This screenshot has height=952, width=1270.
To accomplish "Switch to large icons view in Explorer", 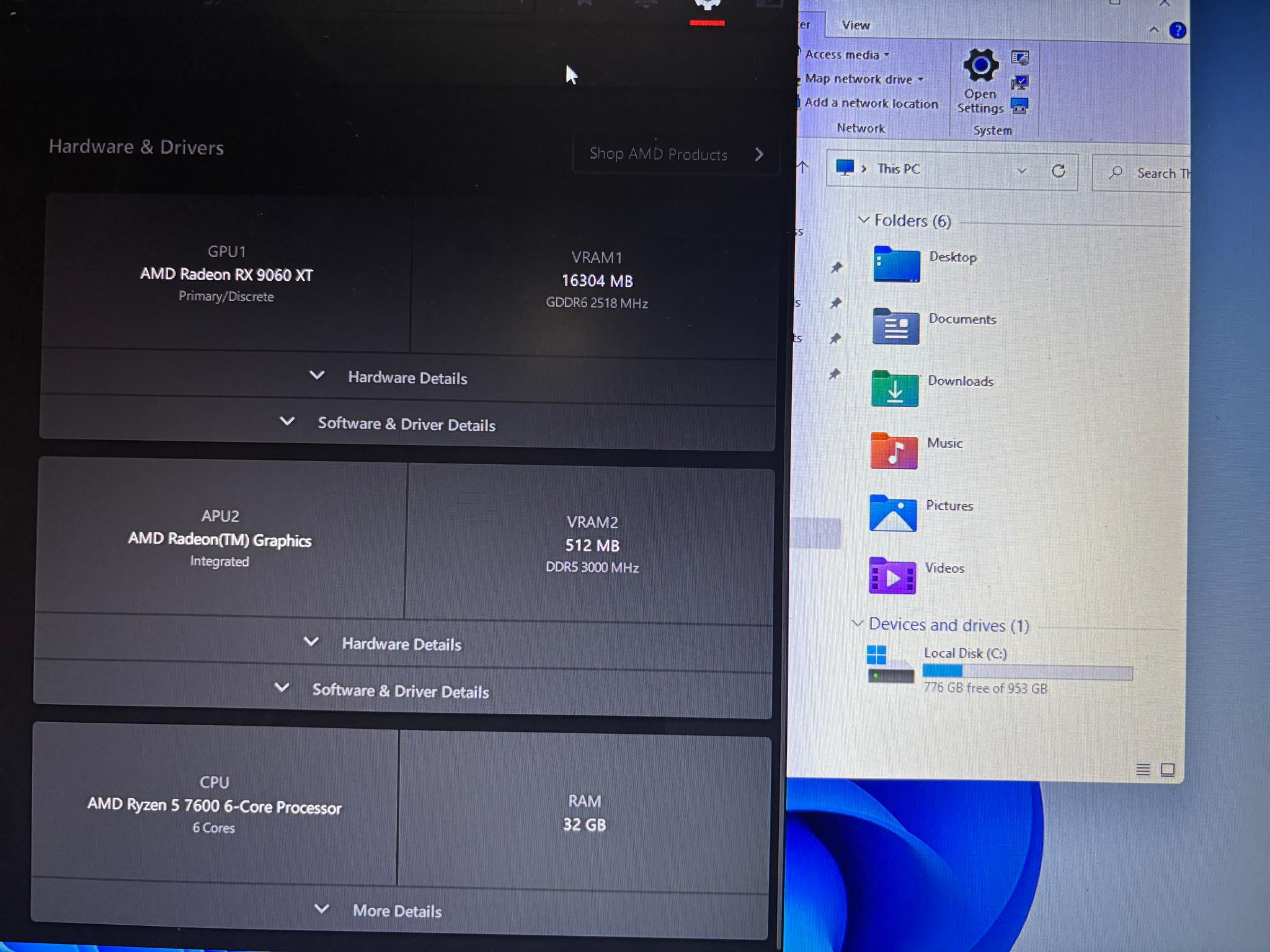I will [1168, 769].
